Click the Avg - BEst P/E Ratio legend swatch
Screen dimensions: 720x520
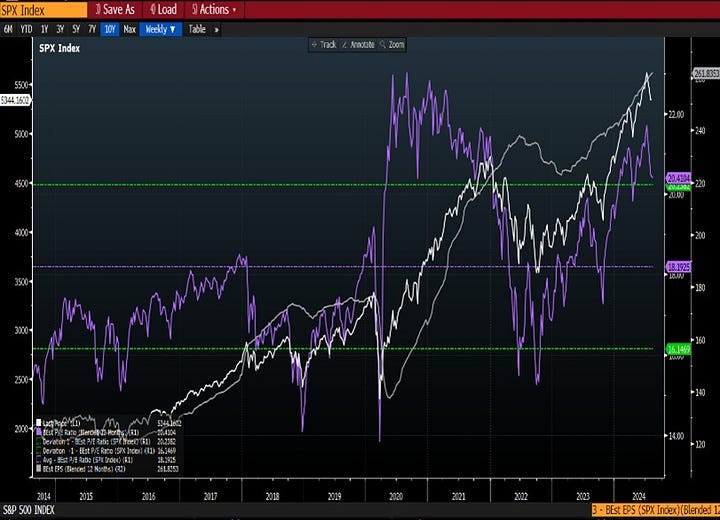[x=39, y=459]
